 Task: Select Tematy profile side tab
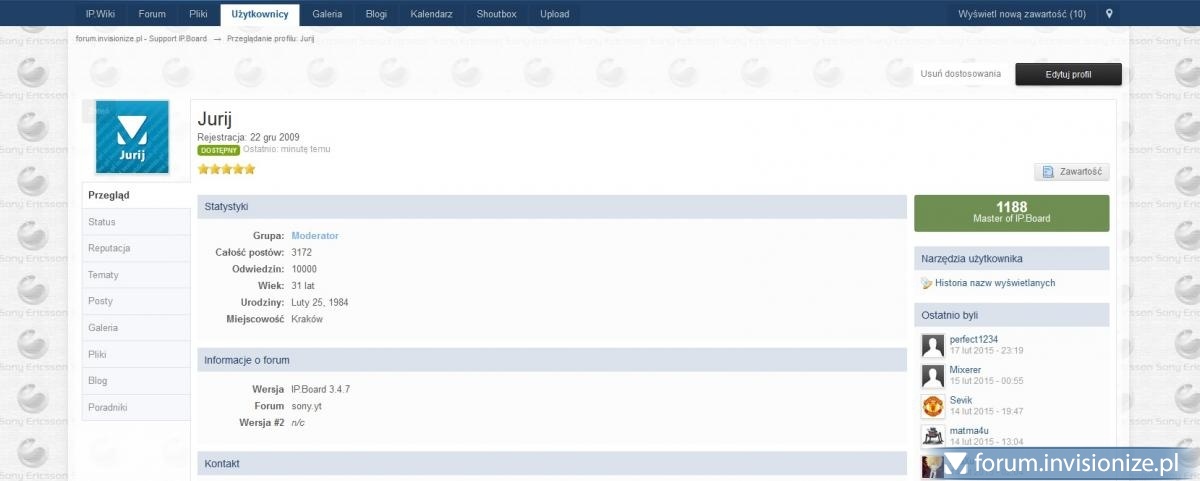point(136,275)
